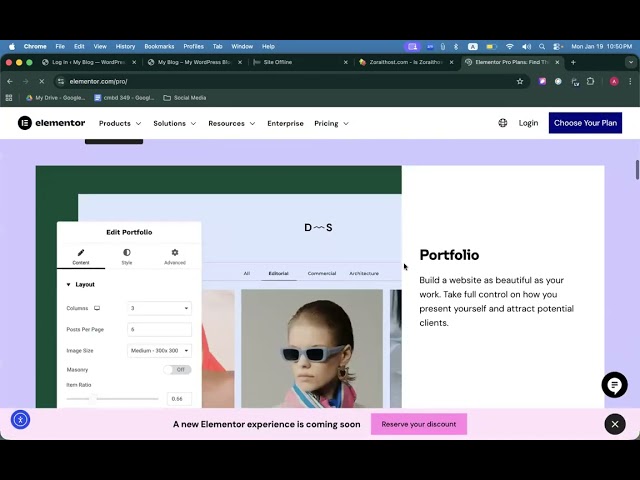The width and height of the screenshot is (640, 480).
Task: Open the accessibility options icon
Action: [20, 420]
